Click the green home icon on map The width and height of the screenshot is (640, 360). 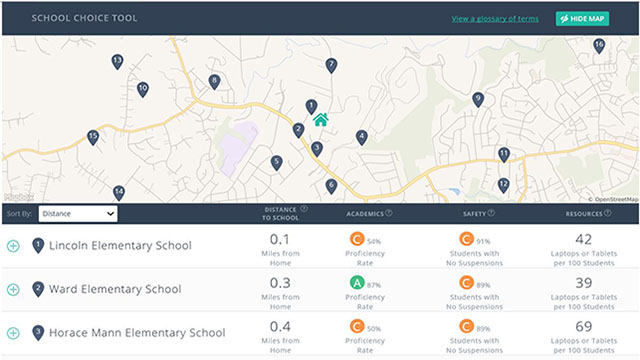tap(321, 119)
